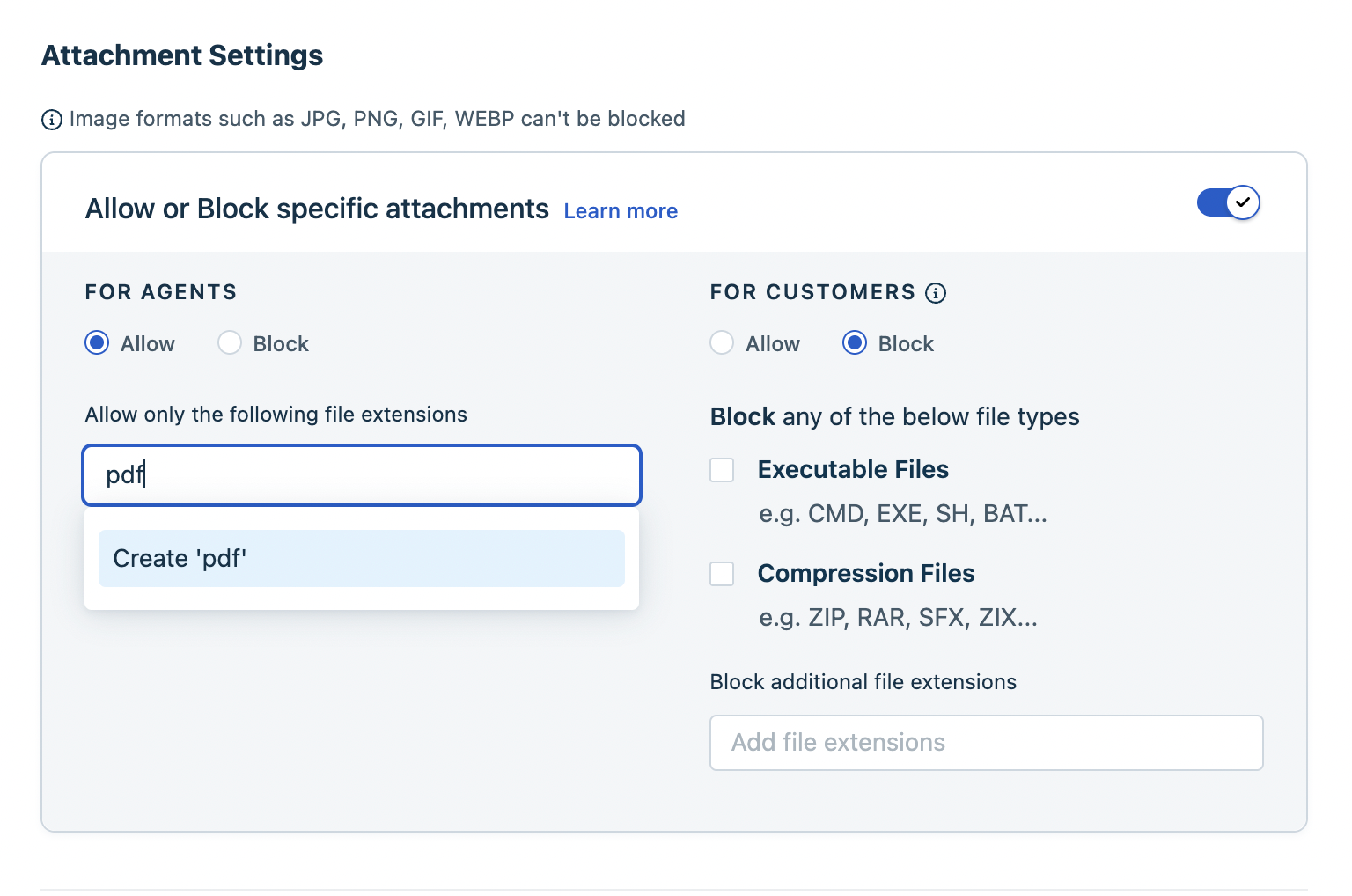
Task: Click the CMD, EXE, SH, BAT example text
Action: (903, 514)
